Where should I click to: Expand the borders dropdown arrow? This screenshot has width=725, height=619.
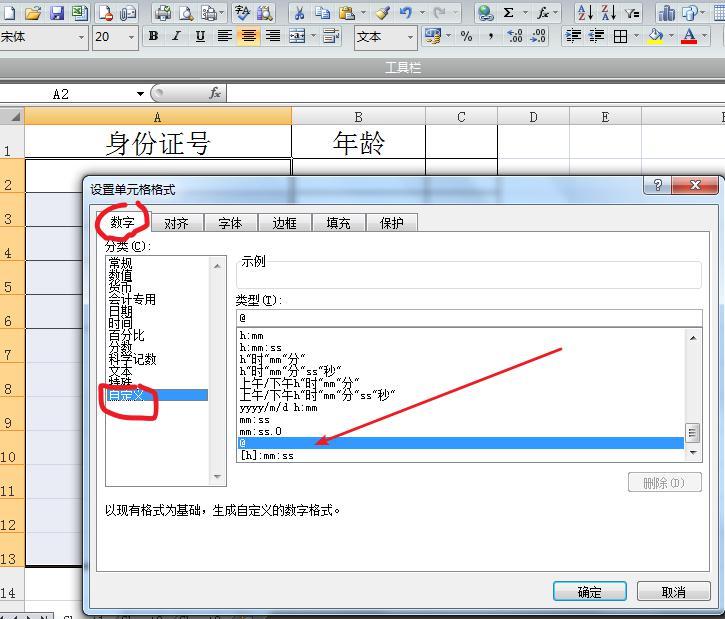click(637, 36)
